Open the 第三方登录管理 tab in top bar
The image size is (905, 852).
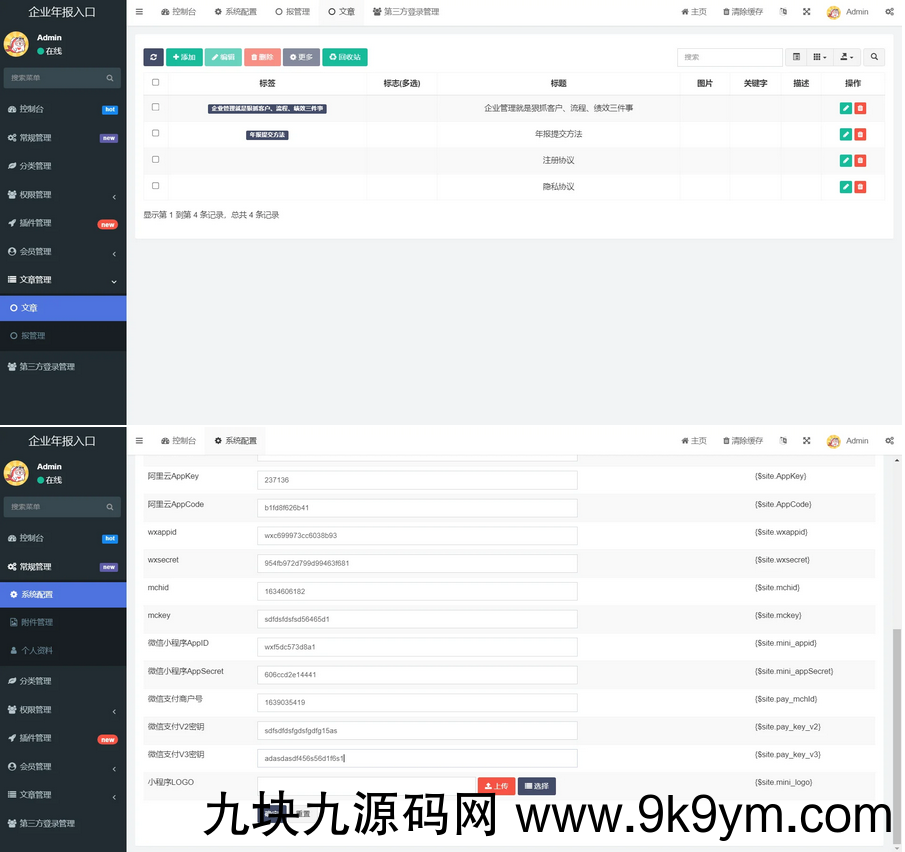405,12
